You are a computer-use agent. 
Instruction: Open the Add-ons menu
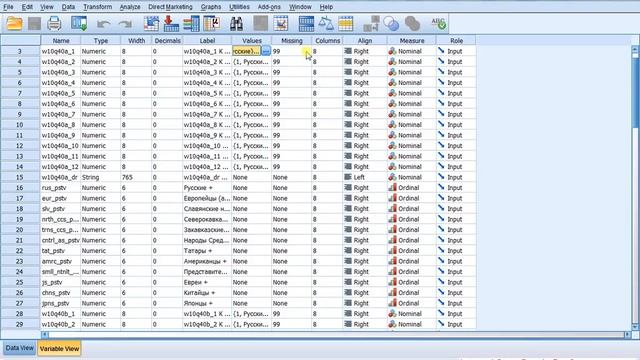(269, 7)
